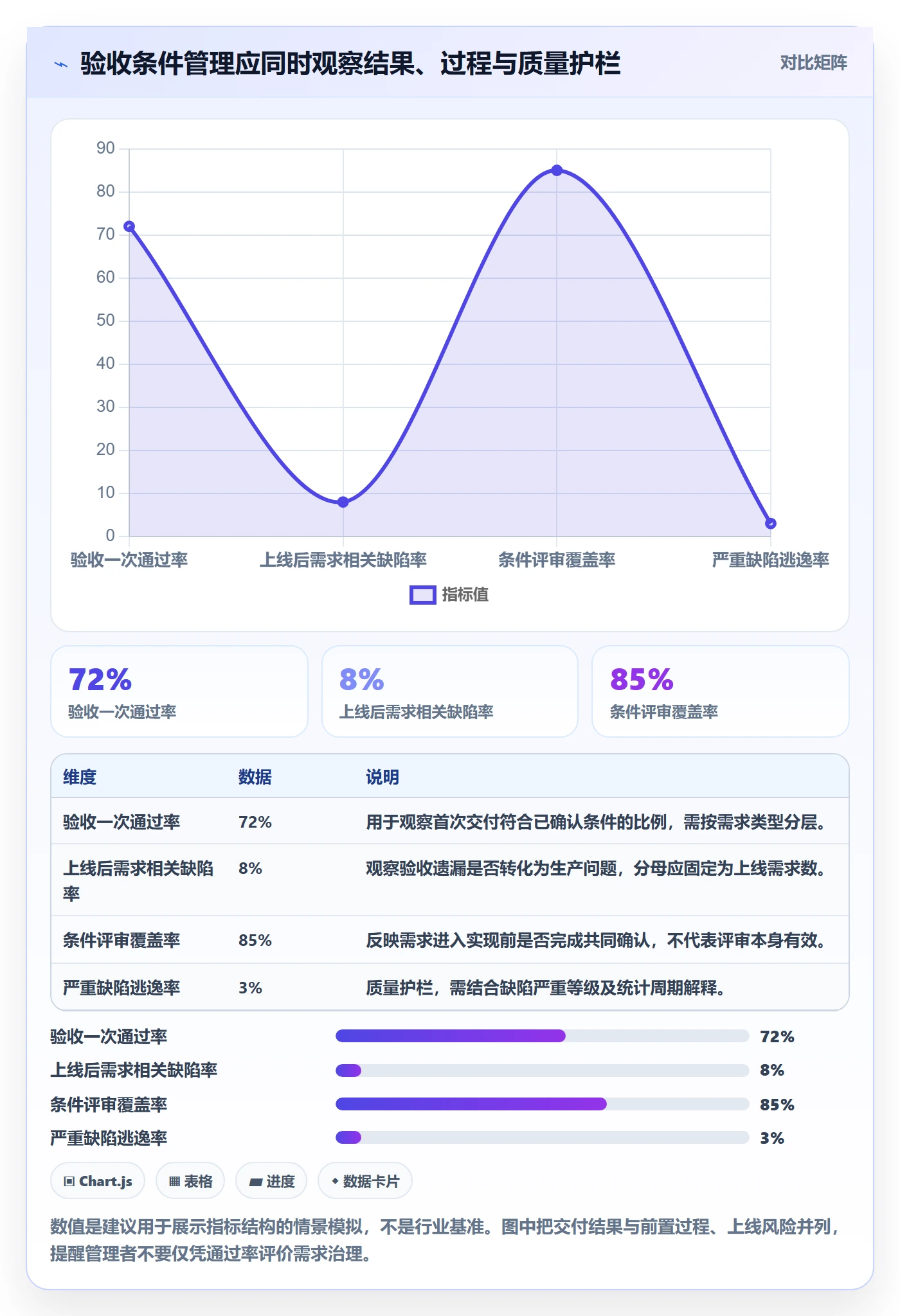Screen dimensions: 900x1316
Task: Click the 维度 column header
Action: click(80, 777)
